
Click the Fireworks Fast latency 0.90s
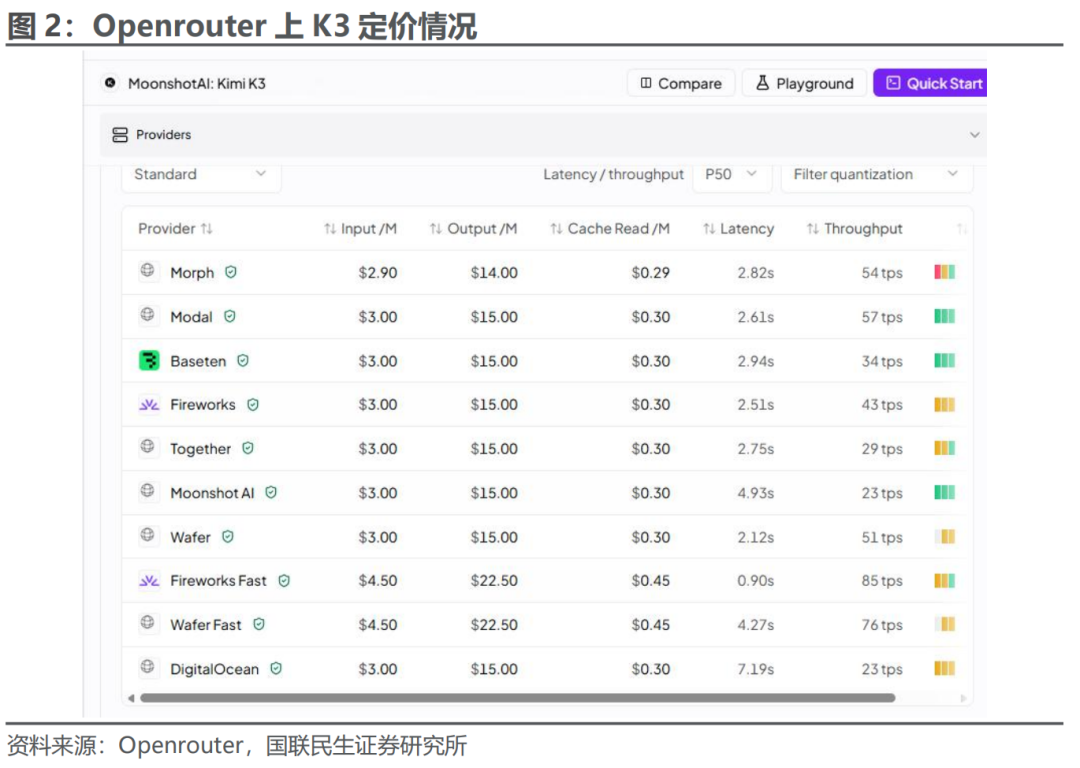click(756, 581)
